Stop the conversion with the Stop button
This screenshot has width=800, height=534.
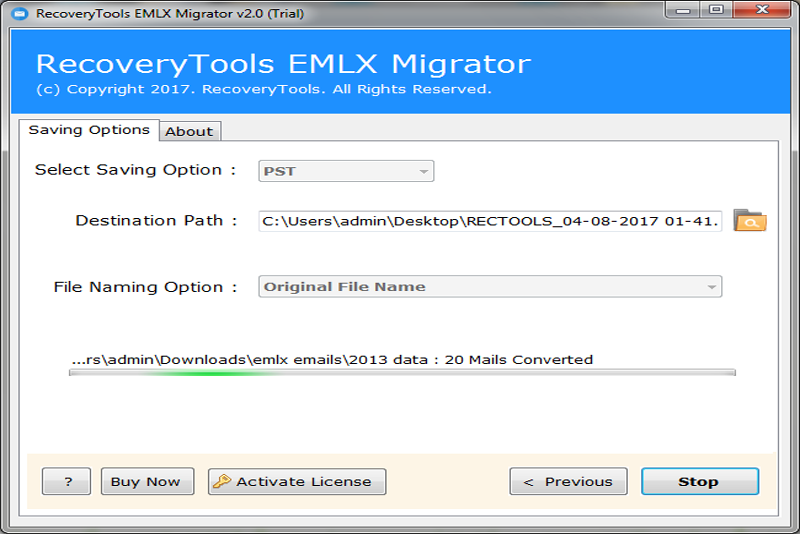click(x=699, y=481)
